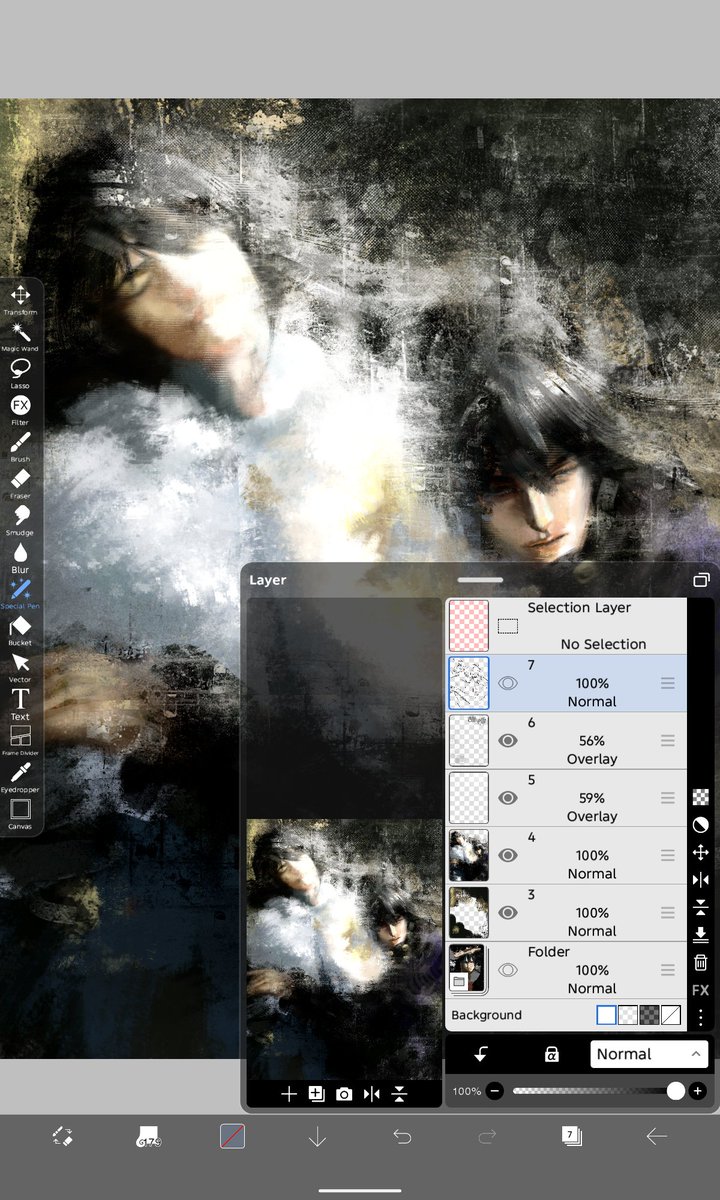
Task: Toggle visibility of layer 5
Action: 508,798
